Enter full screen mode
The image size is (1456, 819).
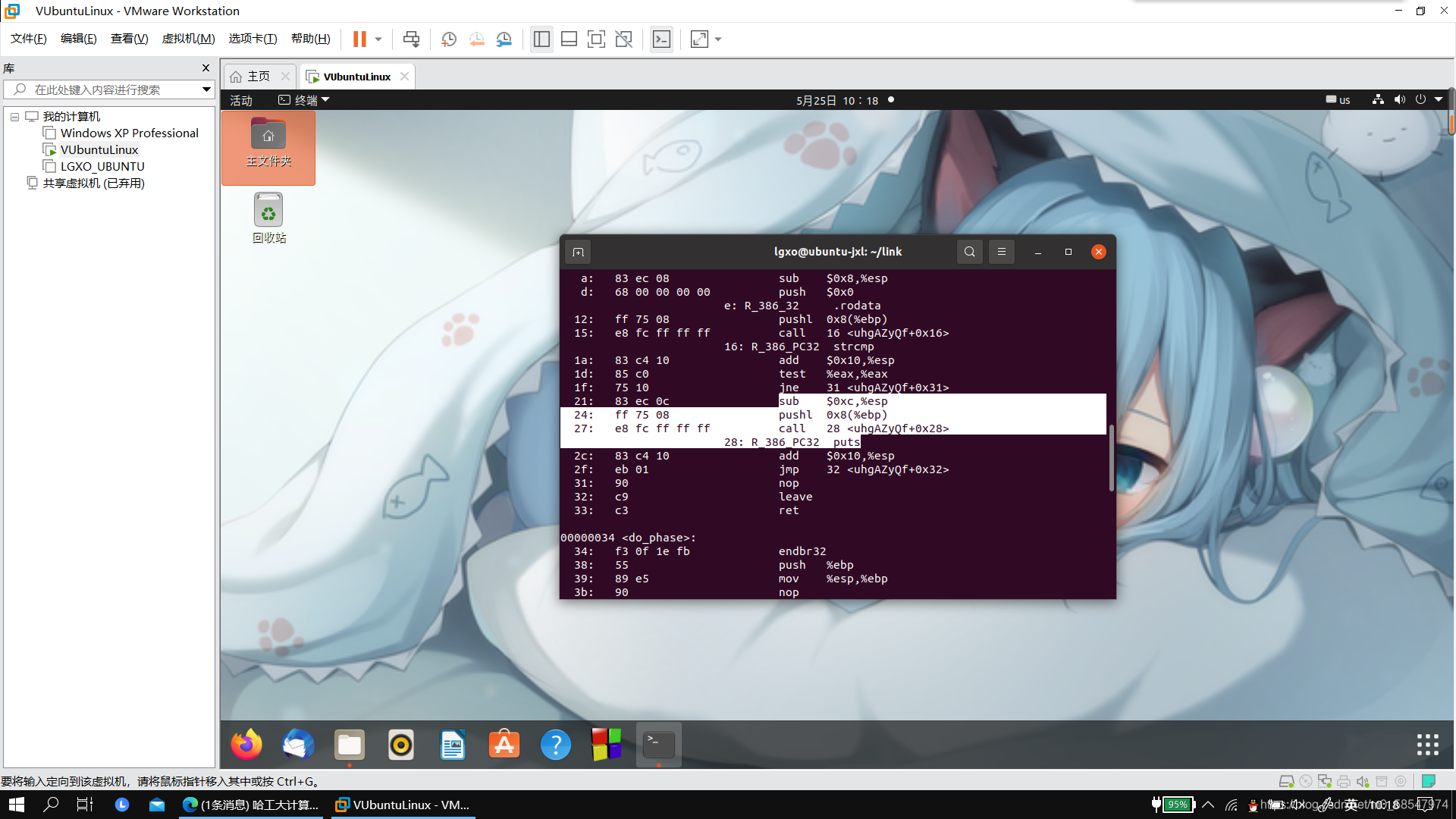tap(596, 39)
